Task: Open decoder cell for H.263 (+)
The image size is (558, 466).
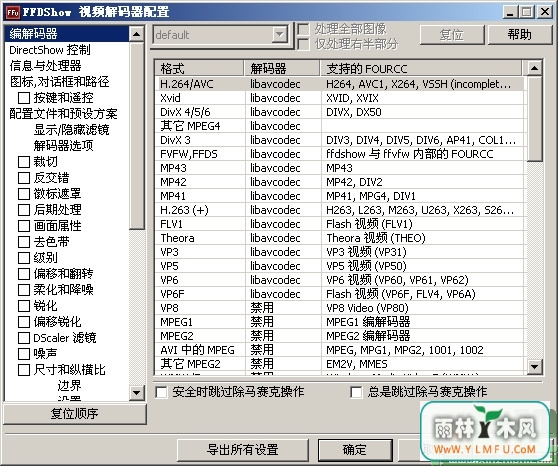Action: pyautogui.click(x=283, y=210)
